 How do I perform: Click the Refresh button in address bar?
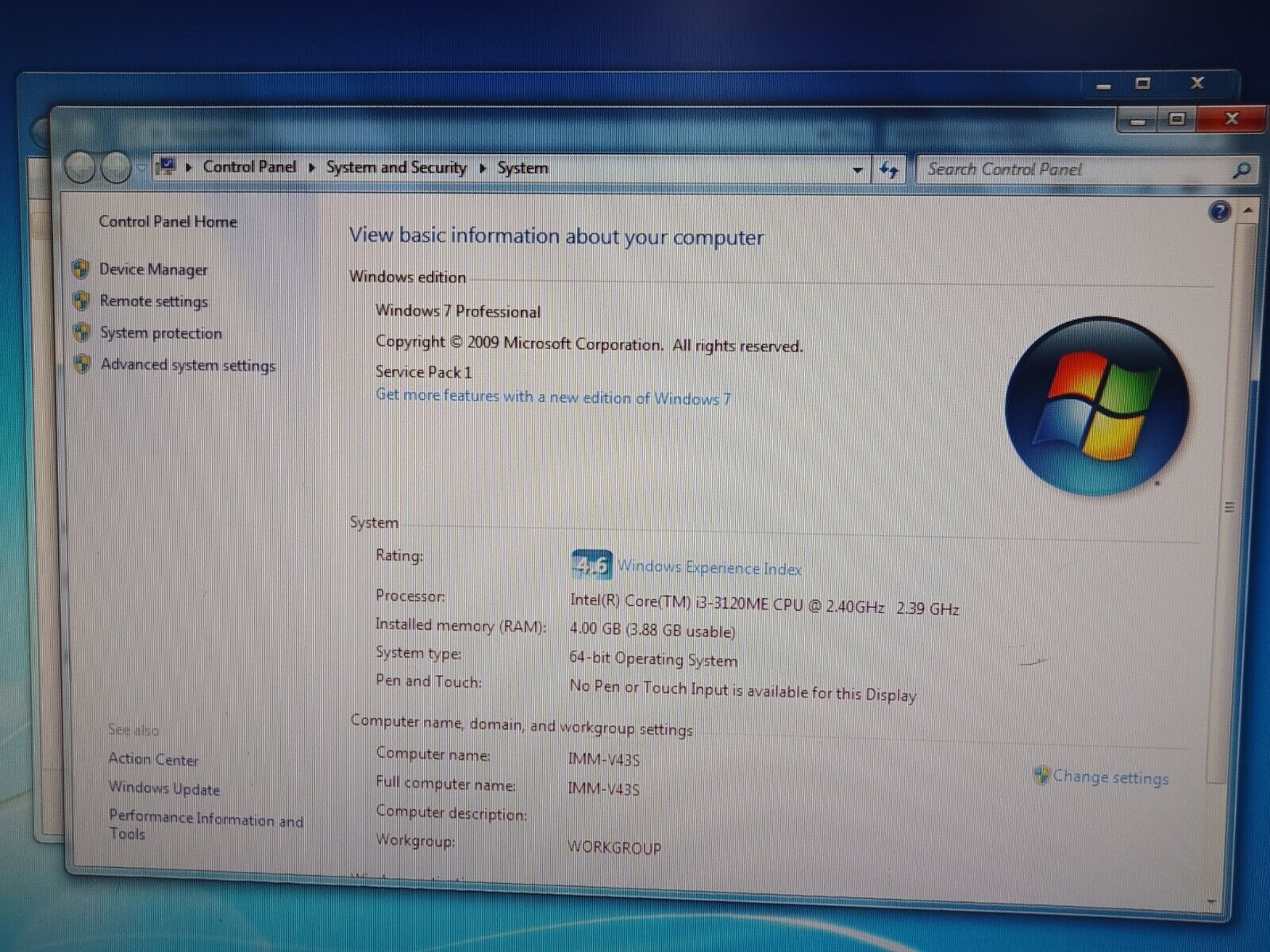coord(889,170)
